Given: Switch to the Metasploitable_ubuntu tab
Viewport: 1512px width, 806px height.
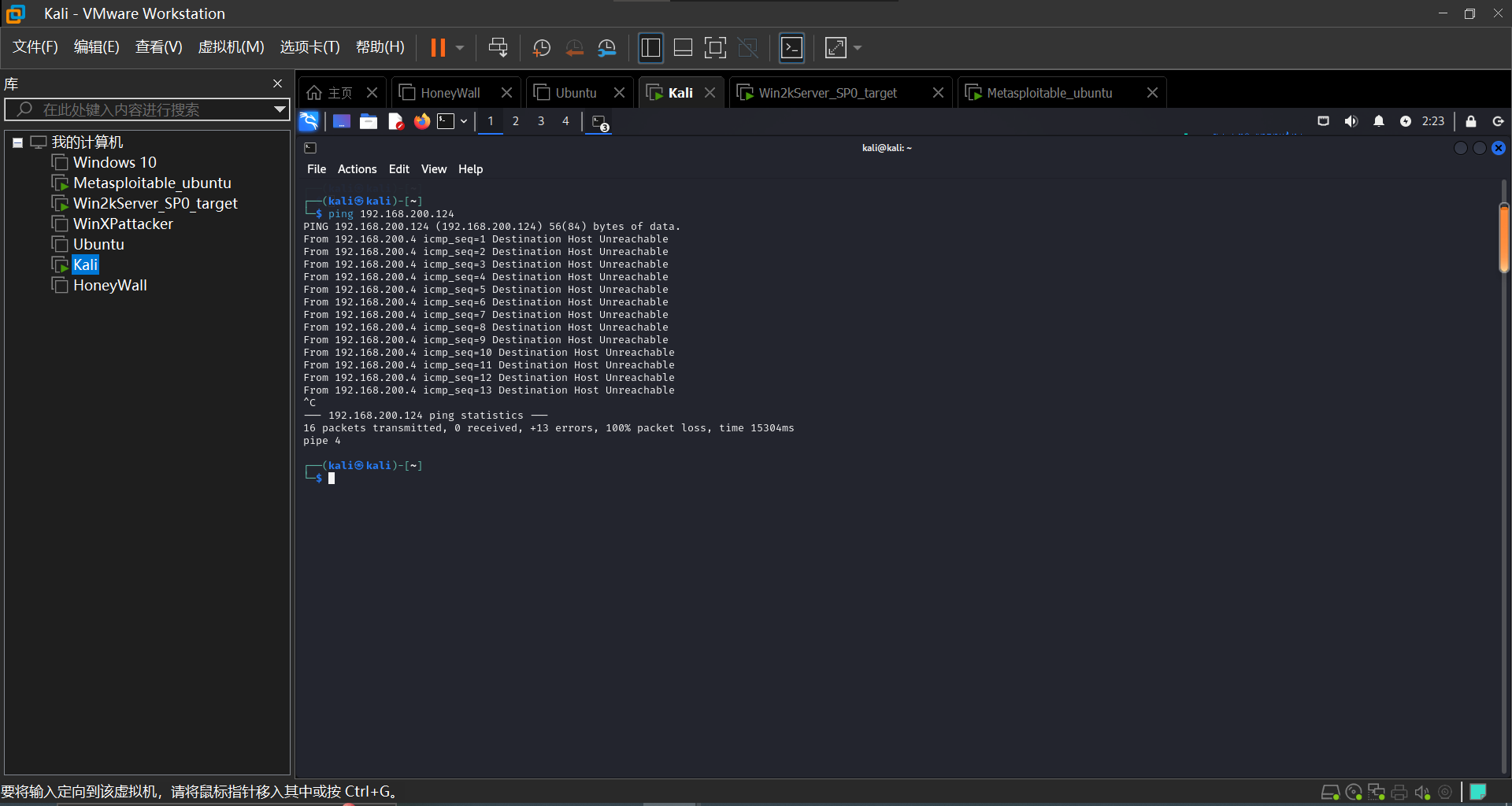Looking at the screenshot, I should coord(1049,93).
